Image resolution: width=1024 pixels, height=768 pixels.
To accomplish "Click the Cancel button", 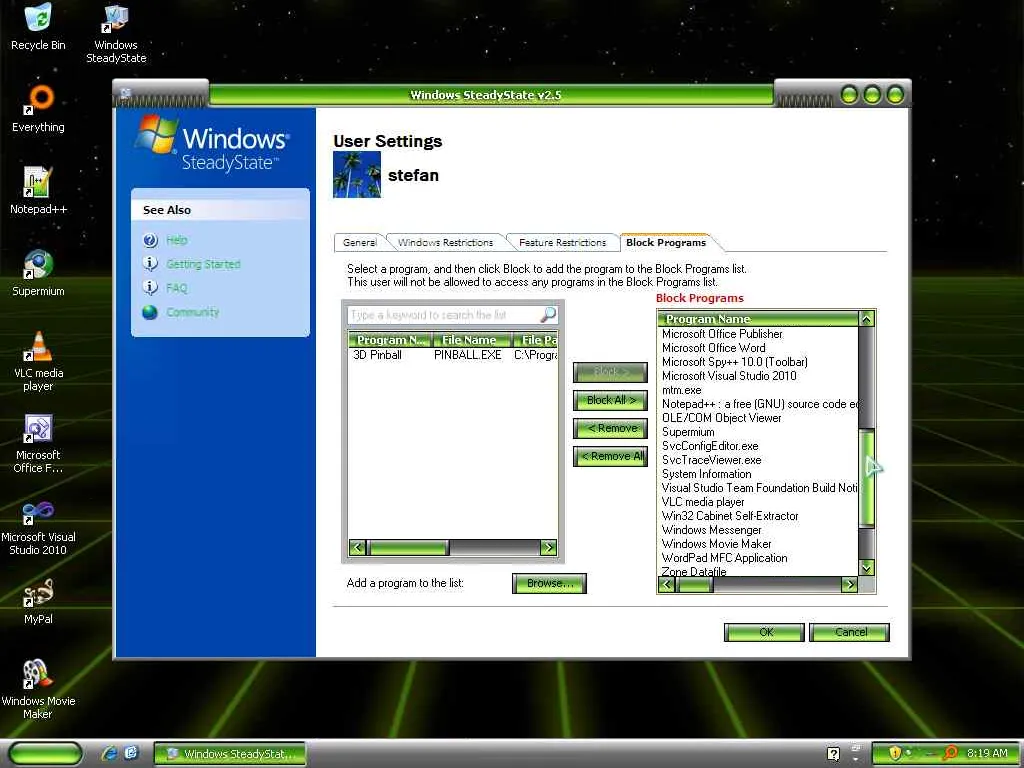I will (849, 632).
